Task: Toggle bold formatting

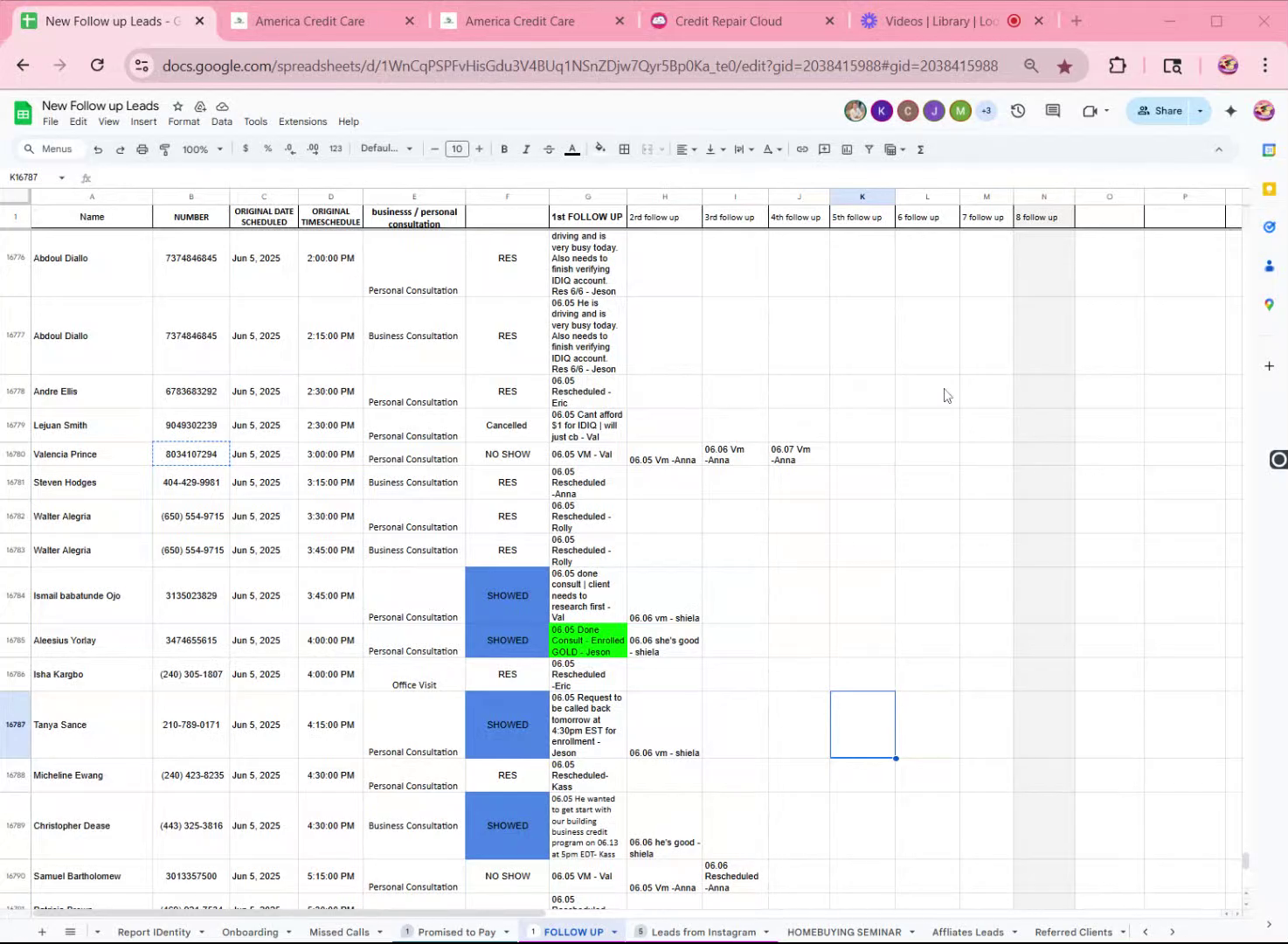Action: click(504, 149)
